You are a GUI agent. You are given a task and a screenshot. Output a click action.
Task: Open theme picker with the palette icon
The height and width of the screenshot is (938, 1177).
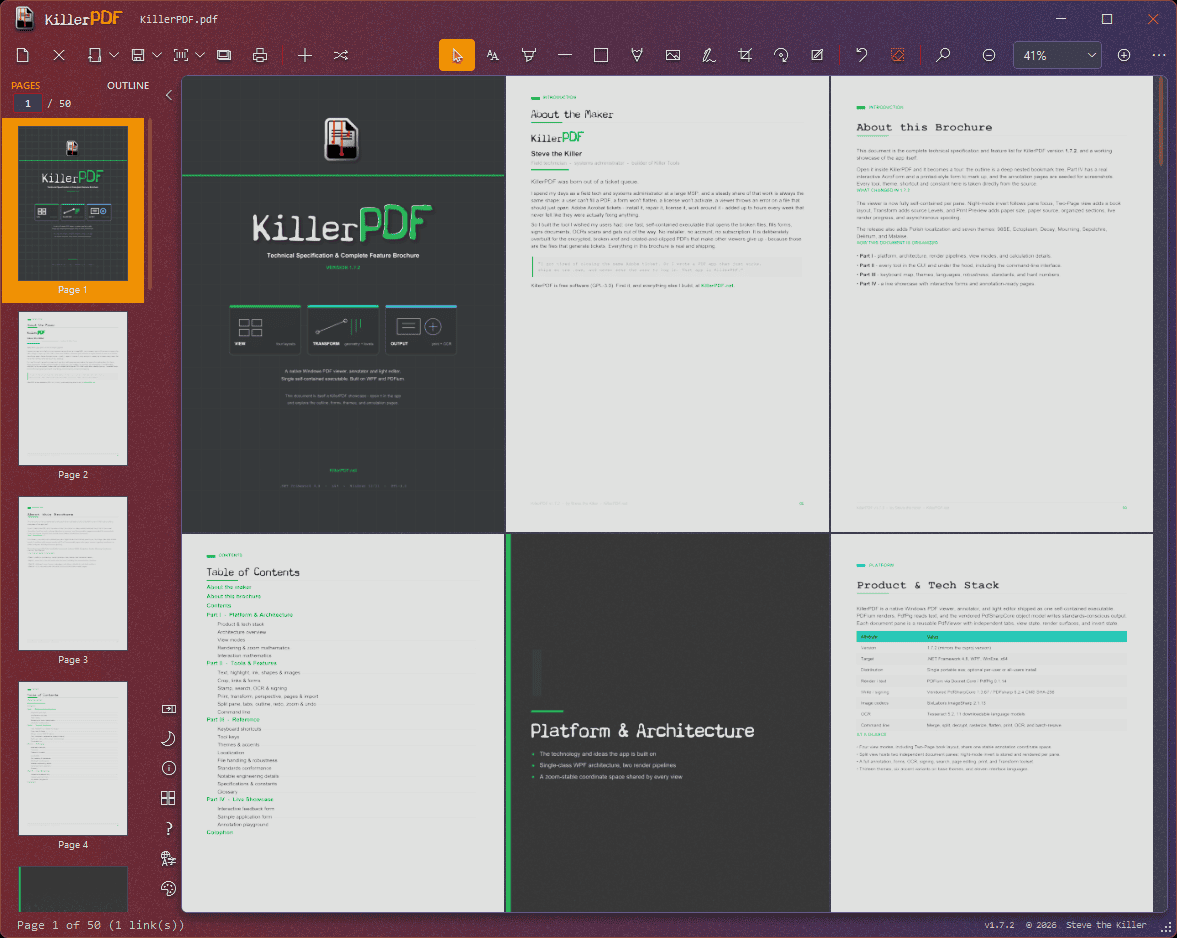coord(169,888)
